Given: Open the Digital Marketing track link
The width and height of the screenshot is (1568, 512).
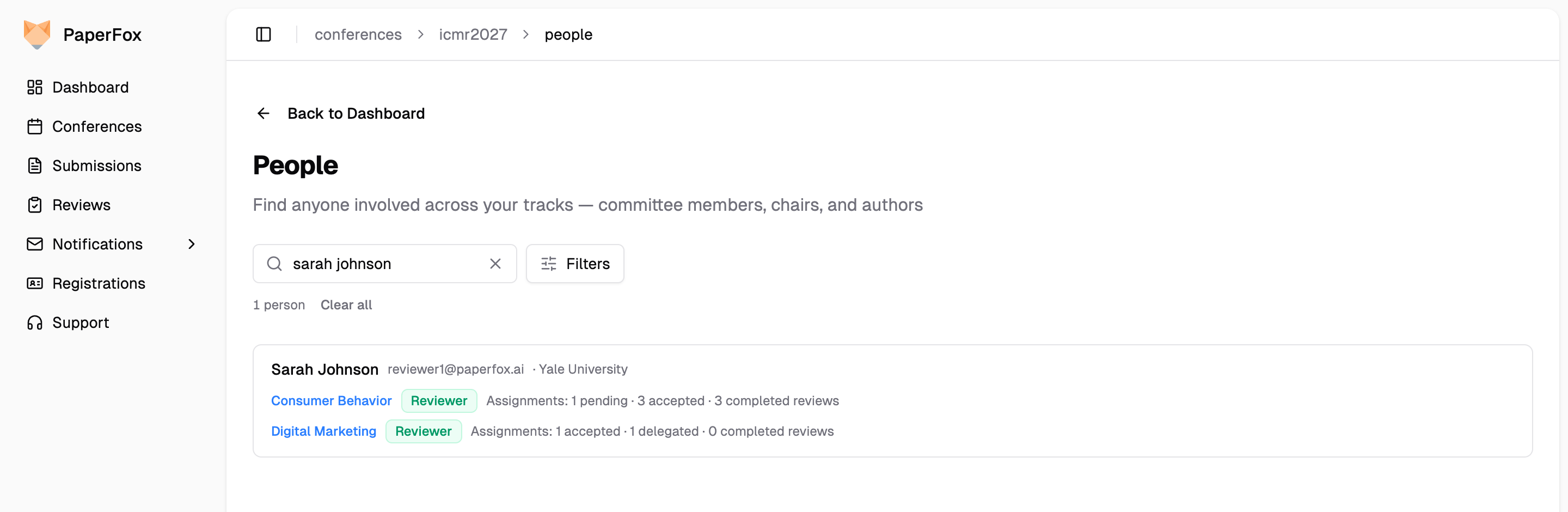Looking at the screenshot, I should pyautogui.click(x=323, y=431).
